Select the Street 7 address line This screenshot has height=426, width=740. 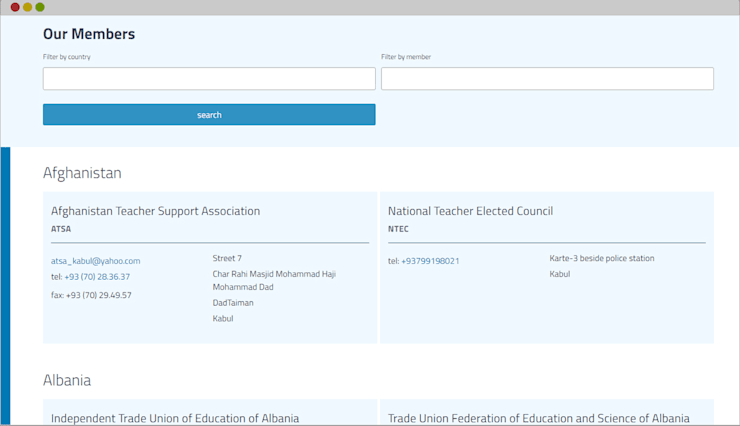click(227, 258)
